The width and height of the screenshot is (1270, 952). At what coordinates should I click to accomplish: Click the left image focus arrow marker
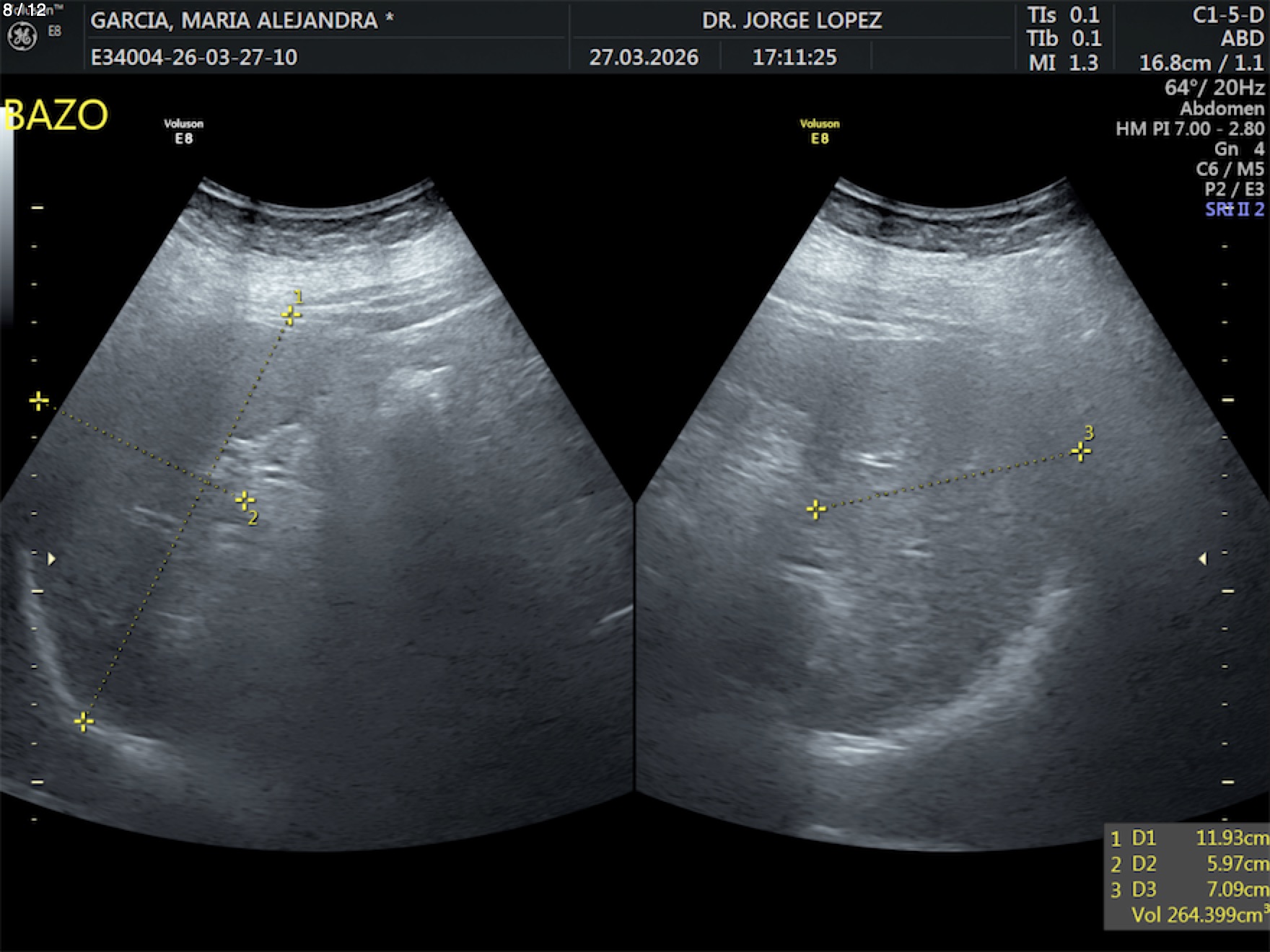51,559
